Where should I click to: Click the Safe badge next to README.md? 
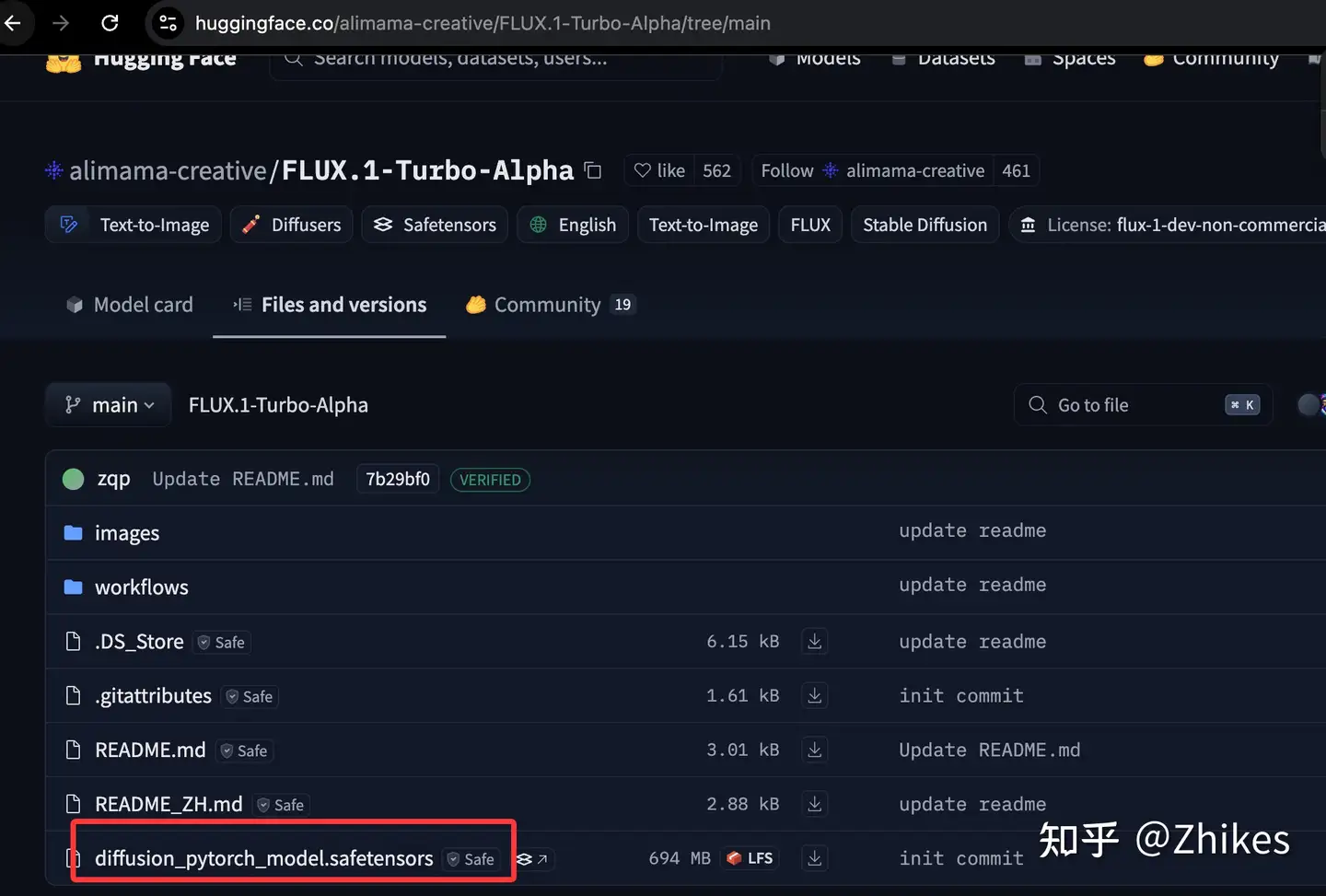pyautogui.click(x=244, y=751)
